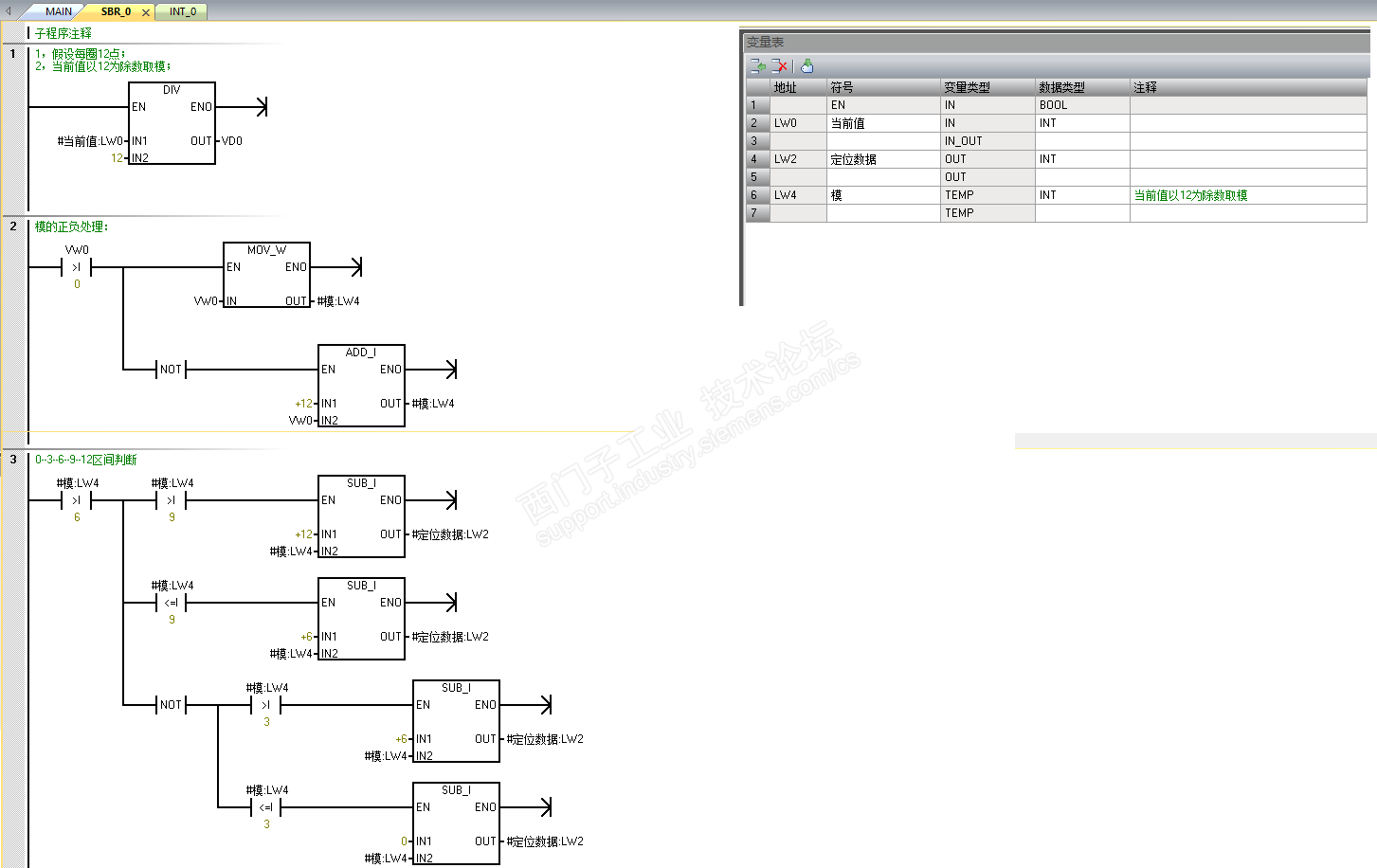Click the #模:LW4 >I 9 contact
Screen dimensions: 1377x868
172,500
